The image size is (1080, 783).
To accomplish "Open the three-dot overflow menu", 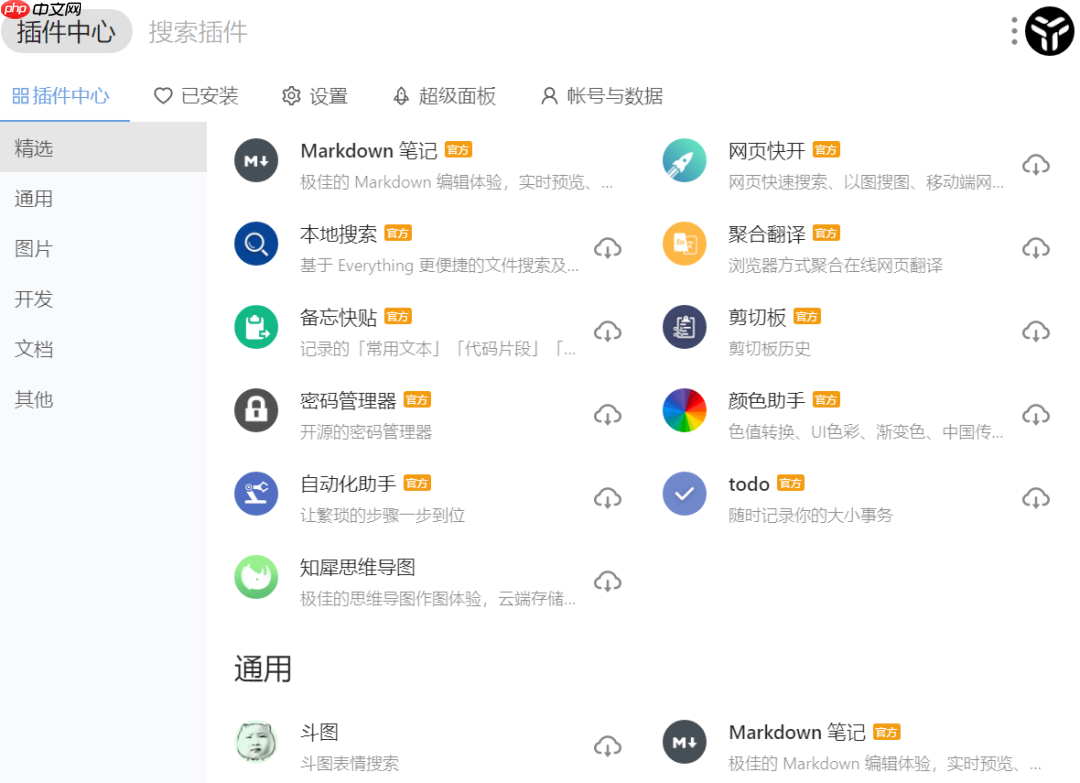I will 1013,31.
